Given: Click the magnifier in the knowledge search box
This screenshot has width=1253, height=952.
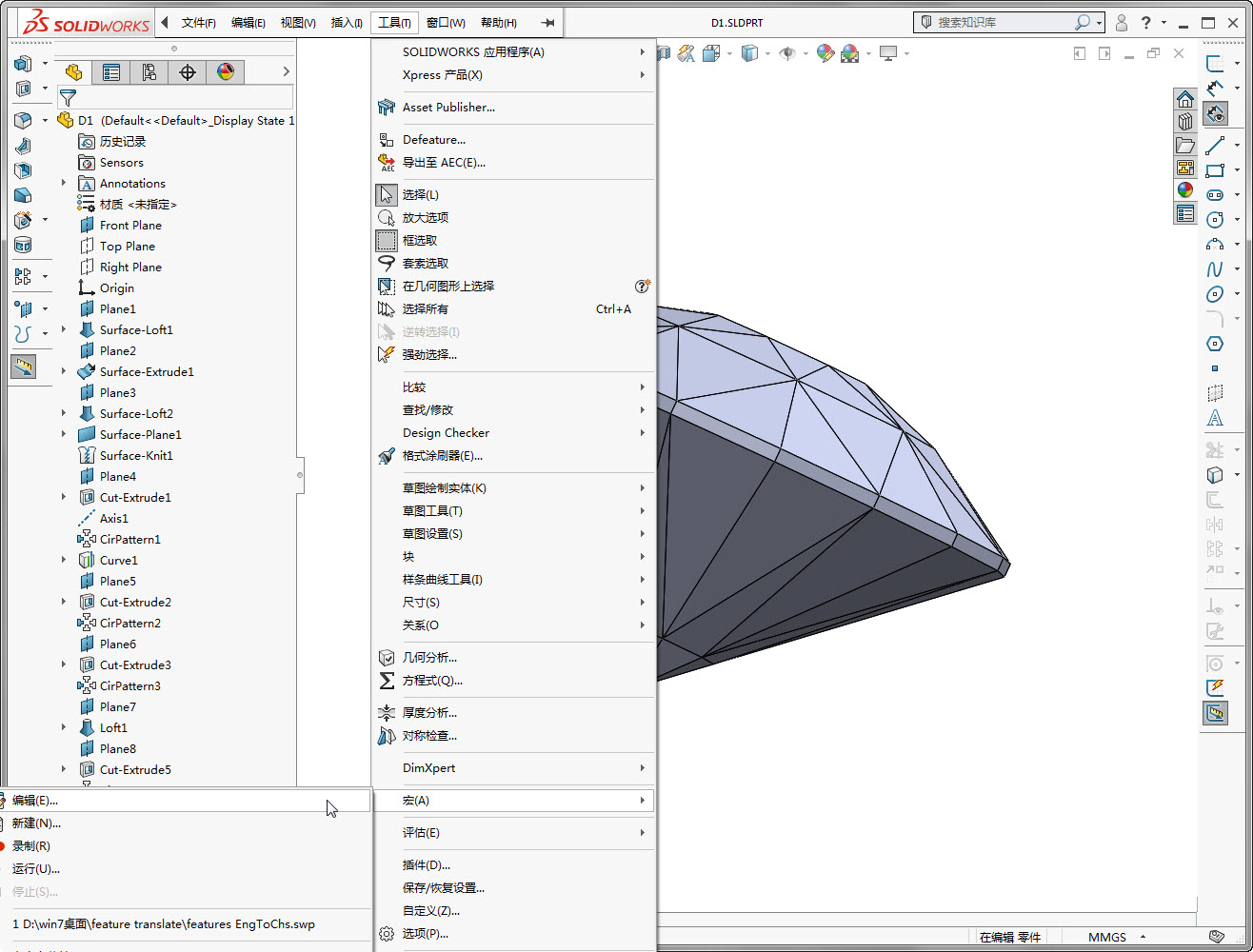Looking at the screenshot, I should pyautogui.click(x=1083, y=22).
